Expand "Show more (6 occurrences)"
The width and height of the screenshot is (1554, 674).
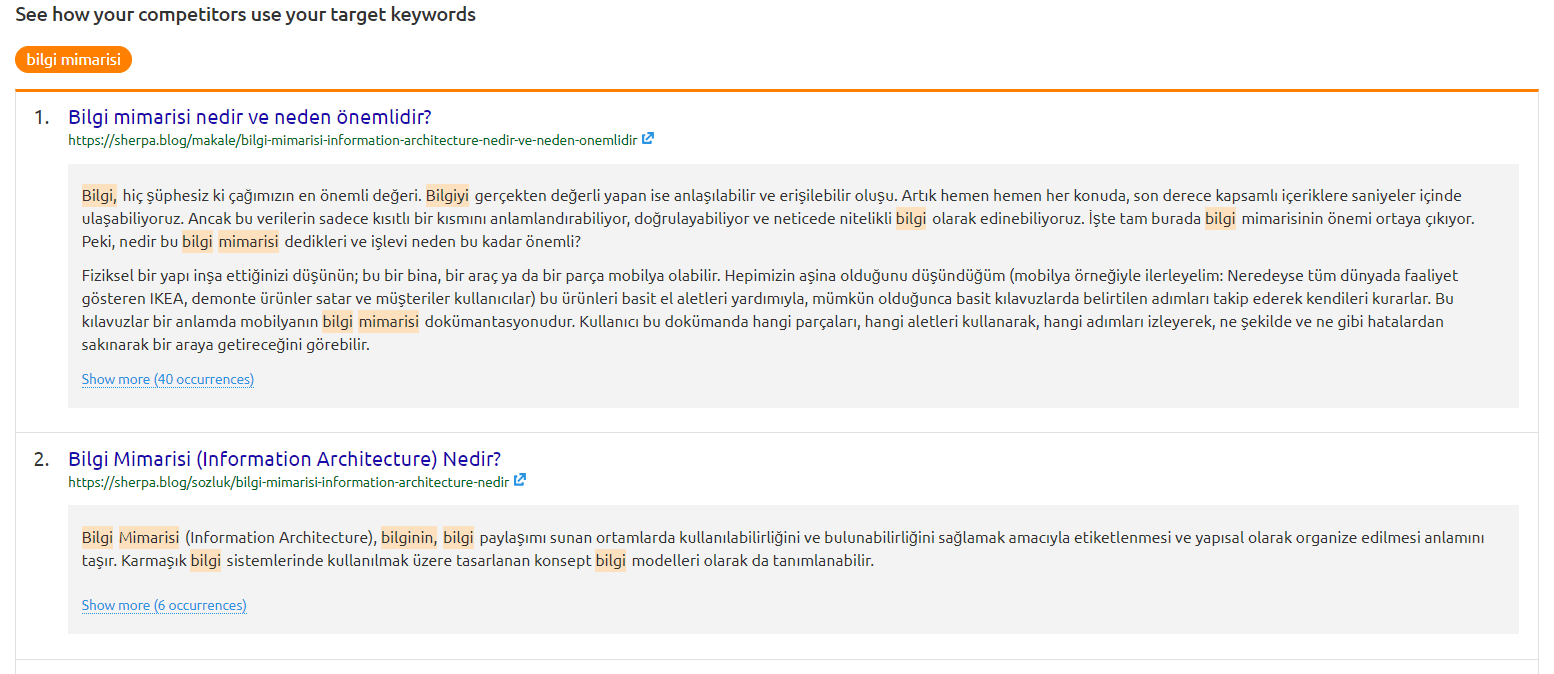pyautogui.click(x=164, y=605)
